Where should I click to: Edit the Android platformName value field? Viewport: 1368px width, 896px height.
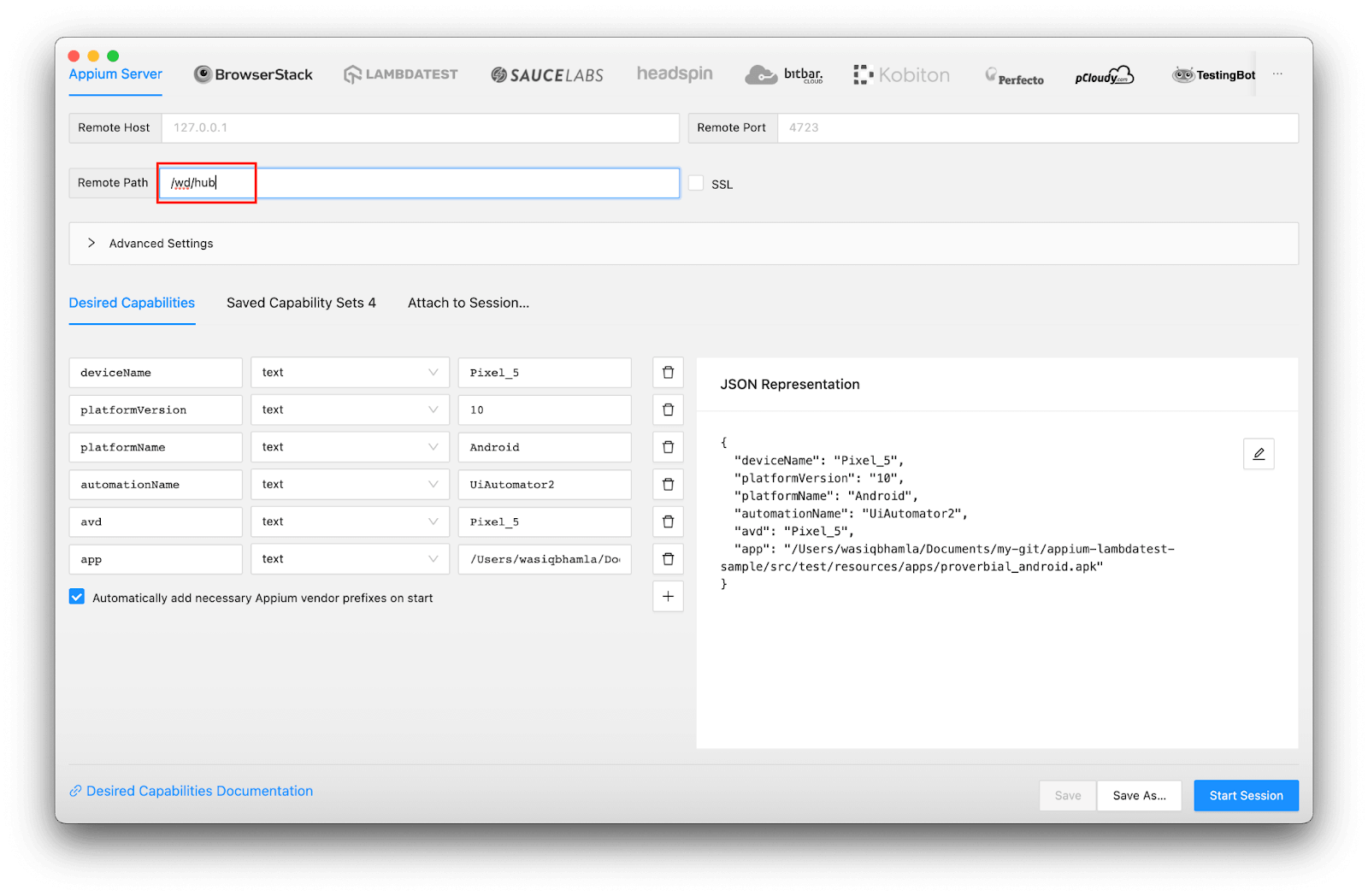click(545, 447)
